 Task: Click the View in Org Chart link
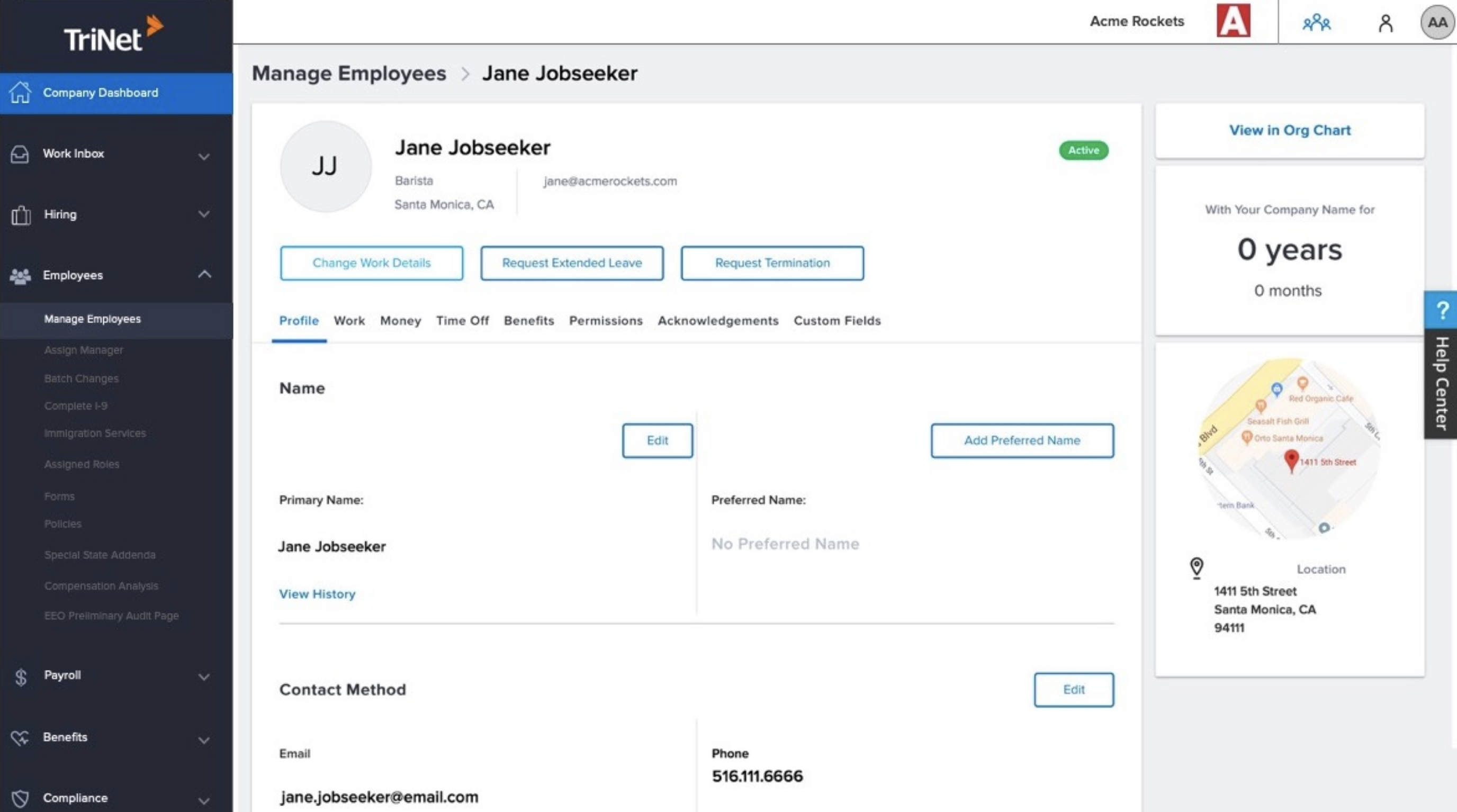1290,130
